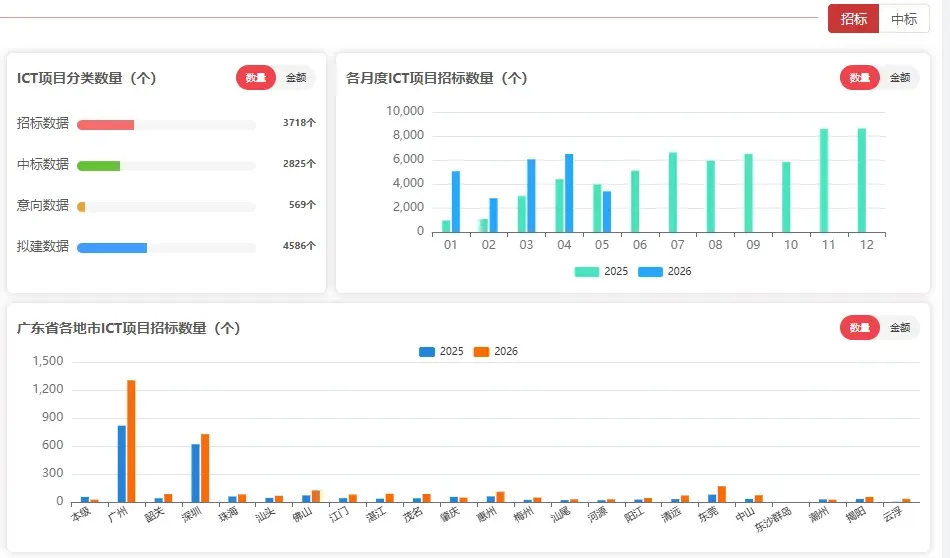Viewport: 950px width, 558px height.
Task: Click the blue 2025 bar for 深圳
Action: click(196, 473)
